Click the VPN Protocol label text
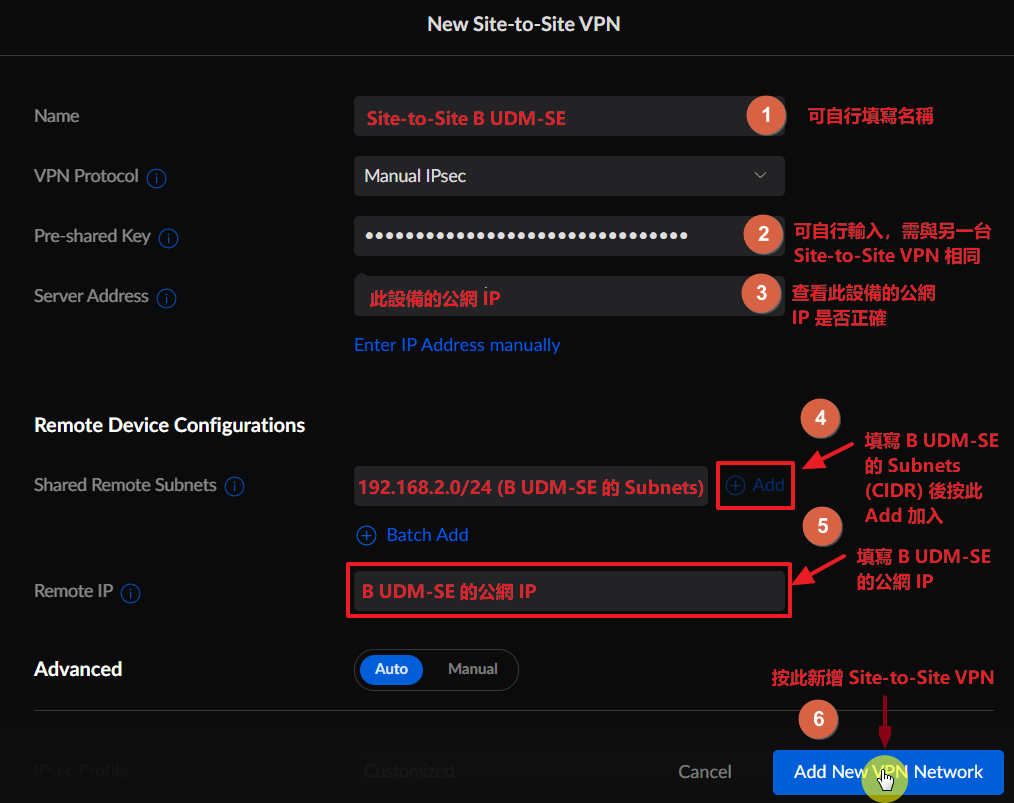The height and width of the screenshot is (803, 1014). [86, 177]
